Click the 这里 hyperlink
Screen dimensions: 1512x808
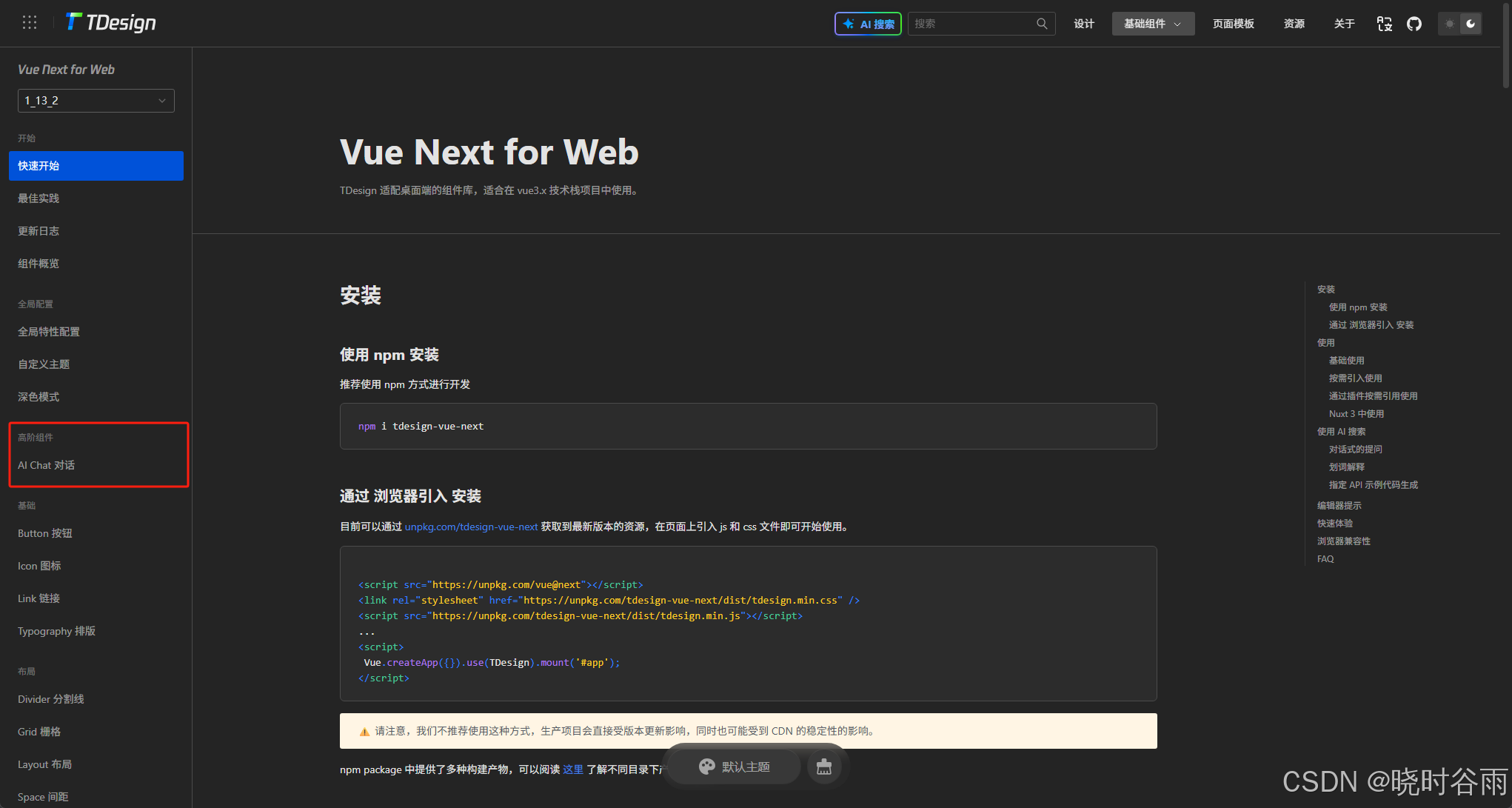point(572,769)
